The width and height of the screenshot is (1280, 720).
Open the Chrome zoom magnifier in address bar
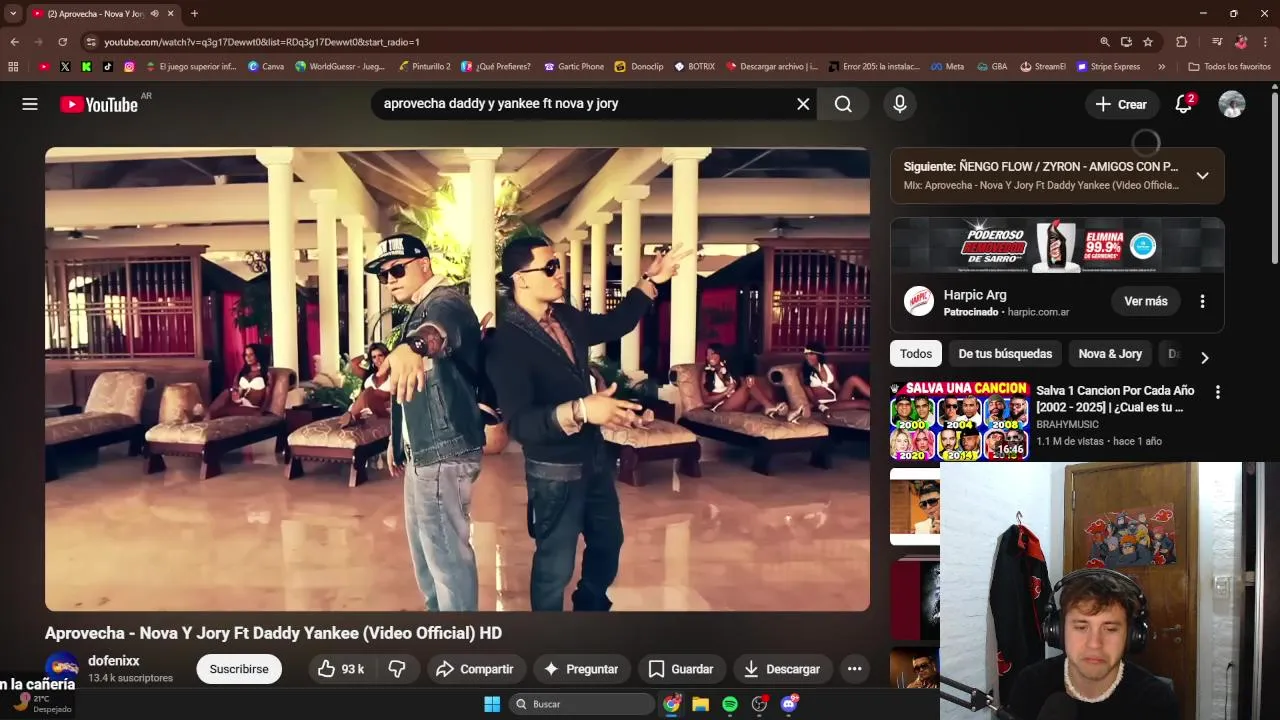1105,42
